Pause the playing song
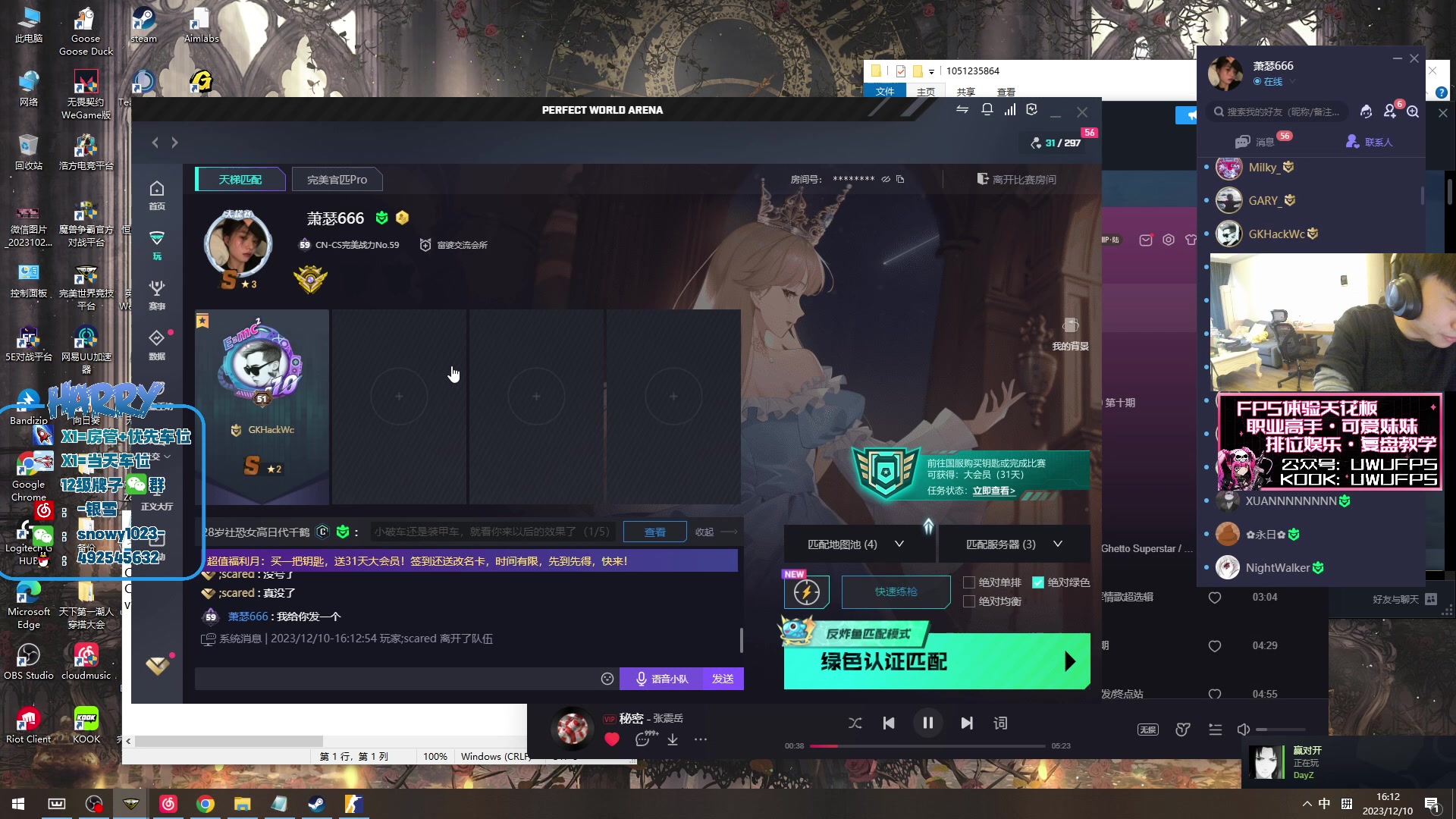1456x819 pixels. pyautogui.click(x=927, y=723)
